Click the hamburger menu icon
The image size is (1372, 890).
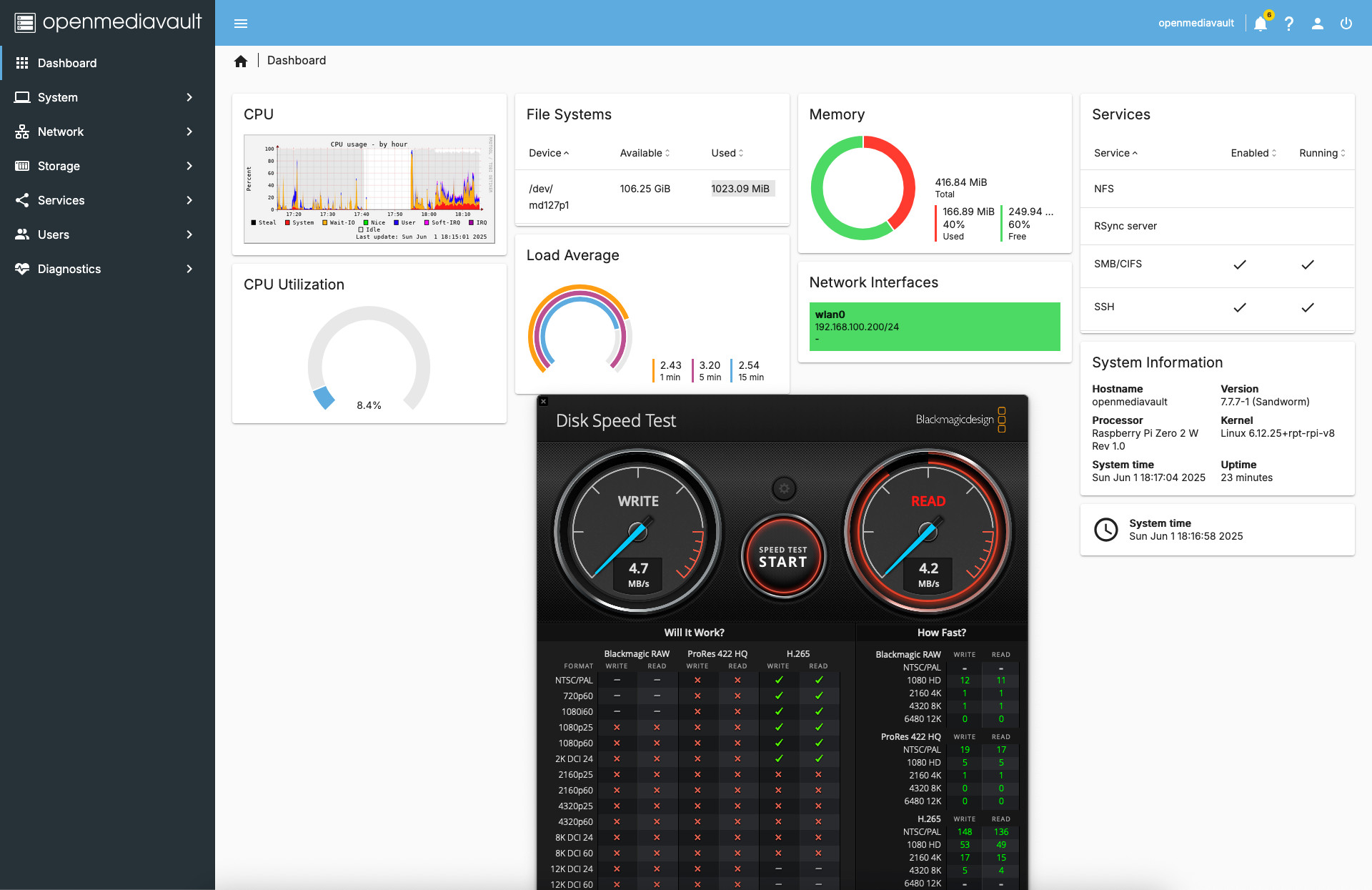(241, 24)
